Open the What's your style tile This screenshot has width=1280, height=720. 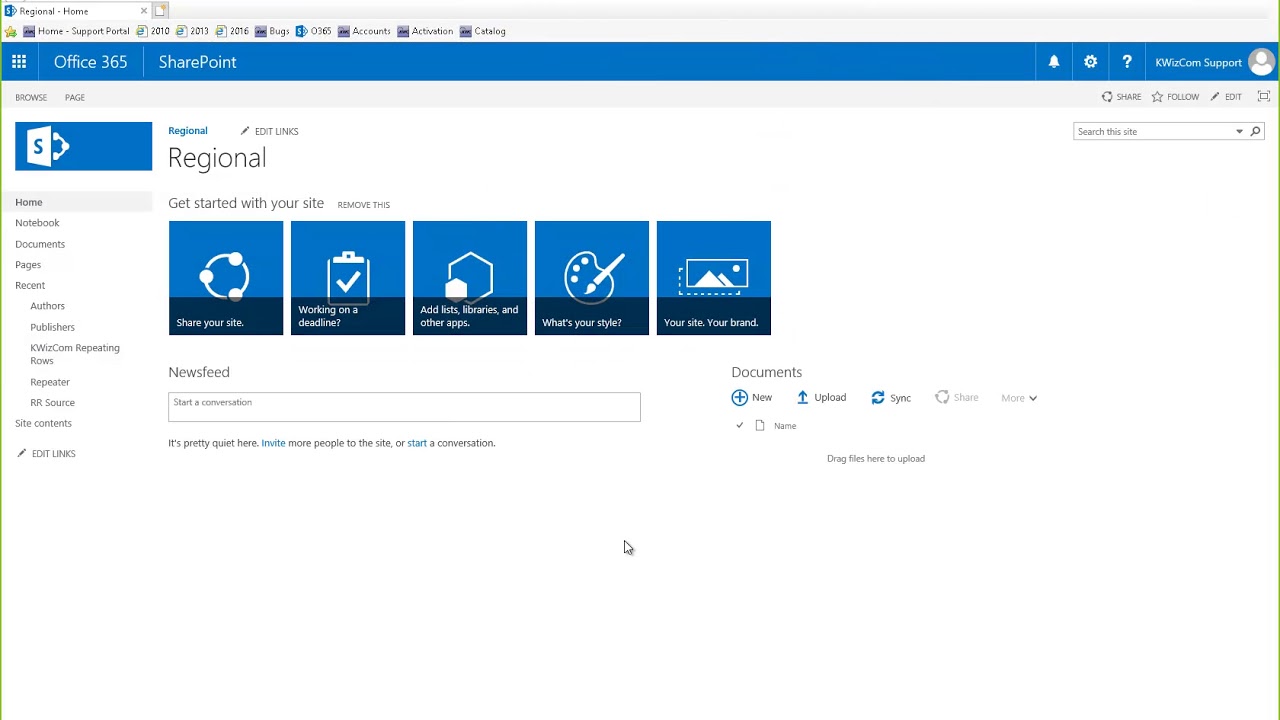592,278
